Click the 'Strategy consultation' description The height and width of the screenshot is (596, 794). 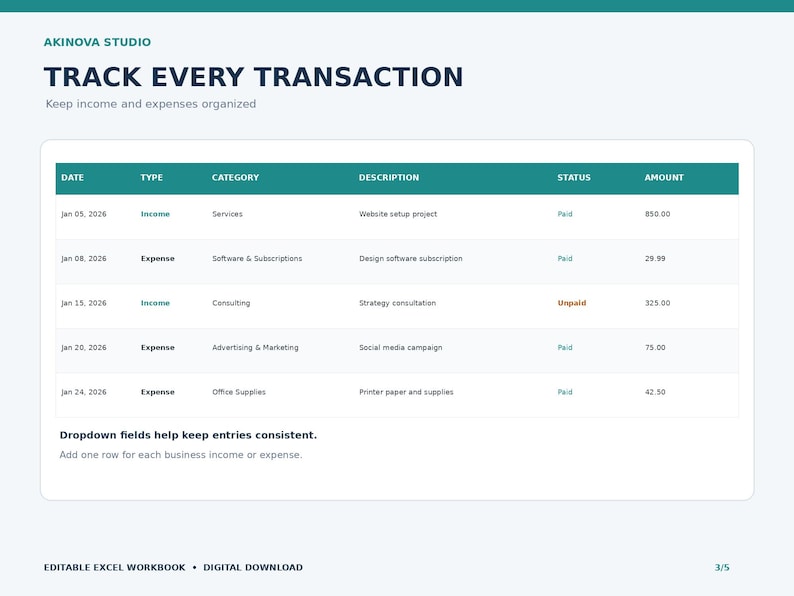click(x=398, y=303)
